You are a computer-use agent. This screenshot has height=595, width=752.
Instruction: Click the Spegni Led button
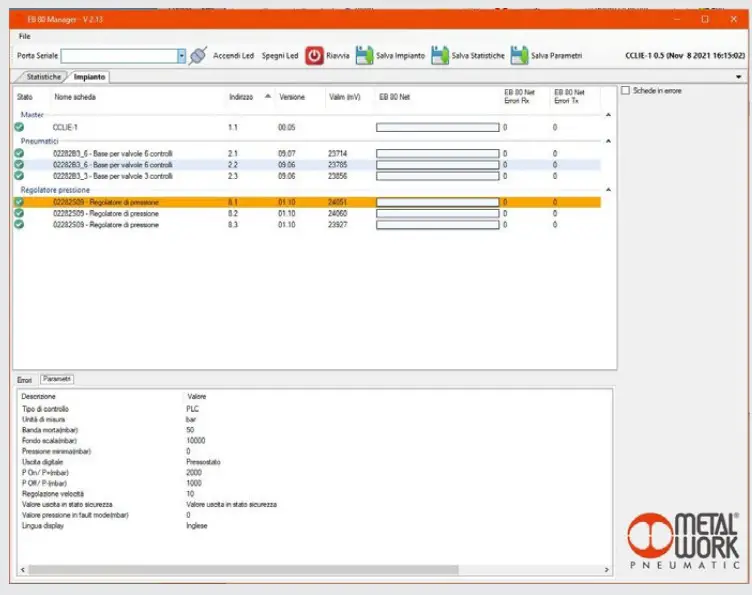pos(280,56)
